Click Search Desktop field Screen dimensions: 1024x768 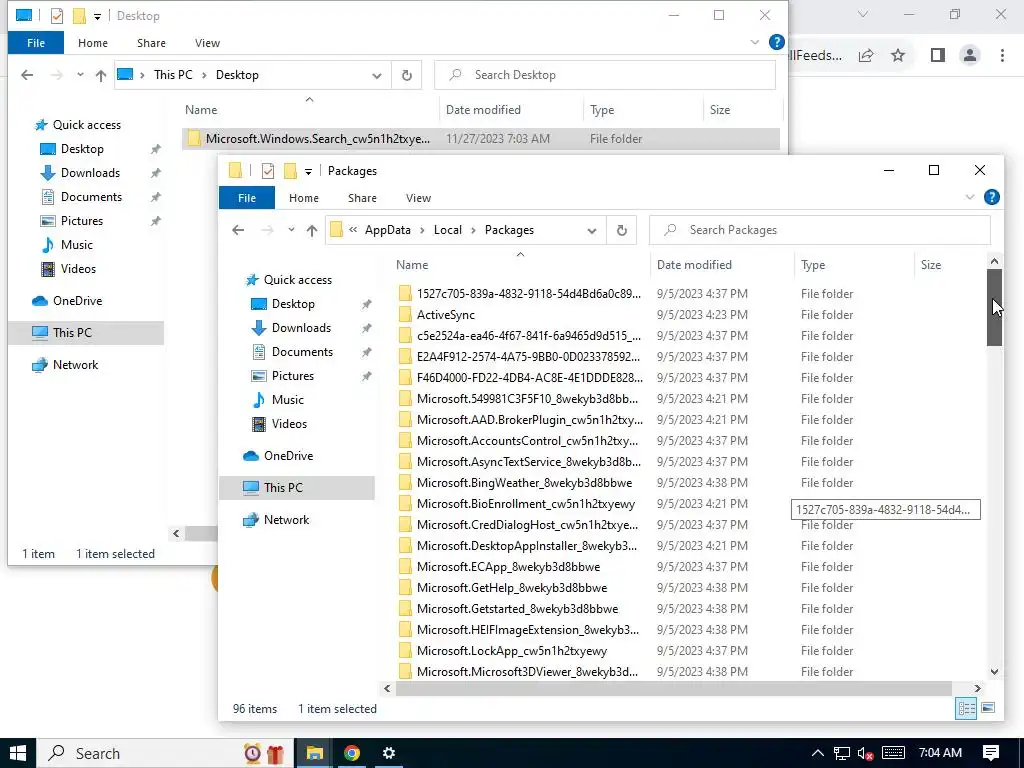coord(605,75)
